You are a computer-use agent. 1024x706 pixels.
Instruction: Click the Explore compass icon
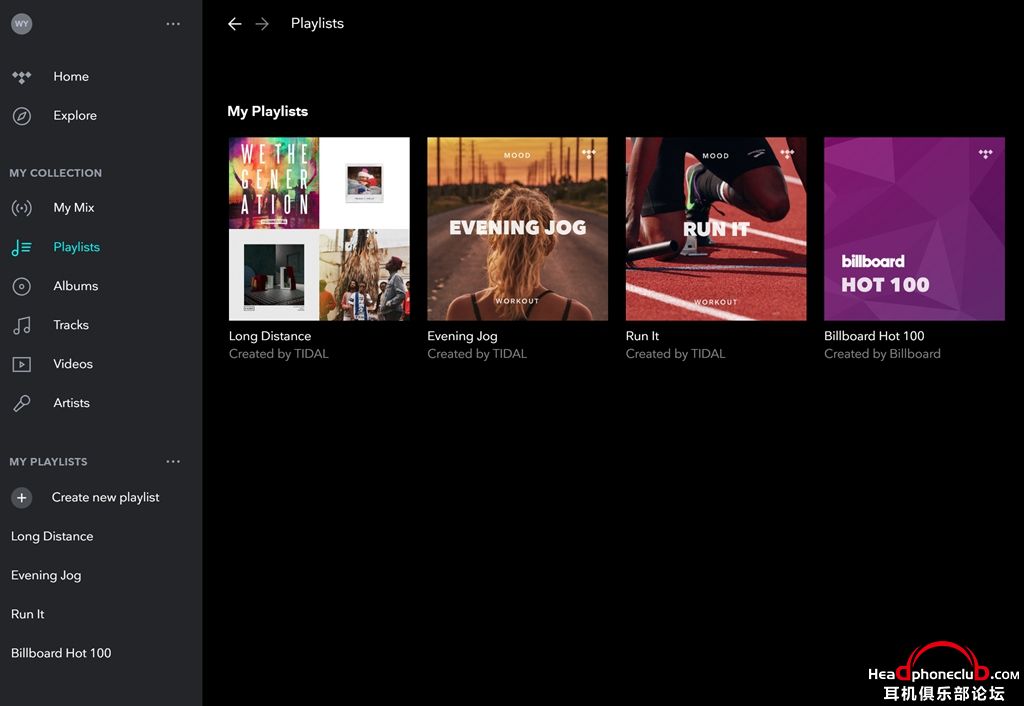pos(22,116)
